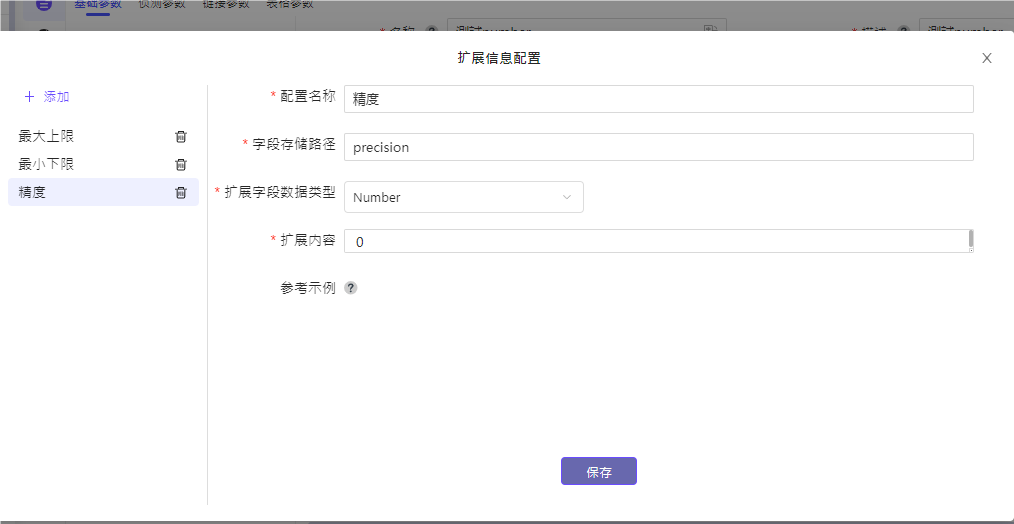Click the scrollbar in 扩展内容 text area
Image resolution: width=1014 pixels, height=524 pixels.
click(x=970, y=239)
